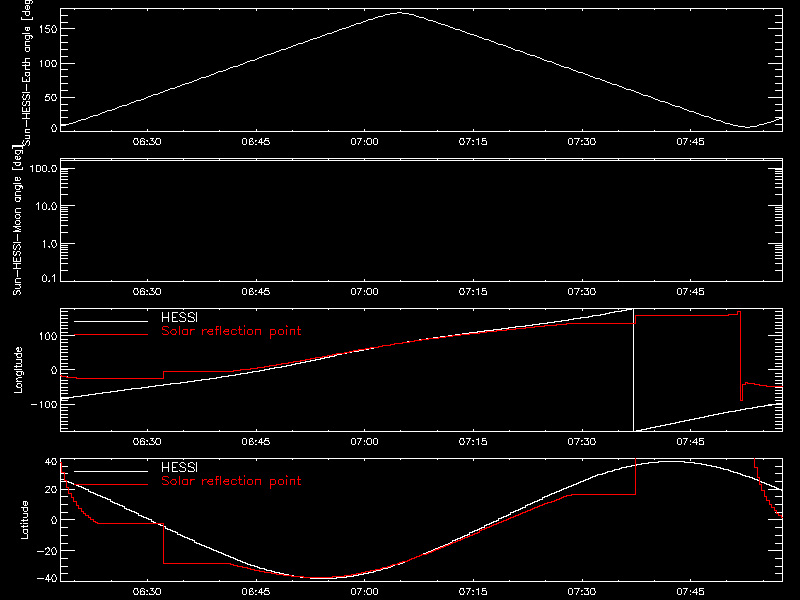Click 06:30 time label of Earth angle plot
Screen dimensions: 800x600
point(147,142)
